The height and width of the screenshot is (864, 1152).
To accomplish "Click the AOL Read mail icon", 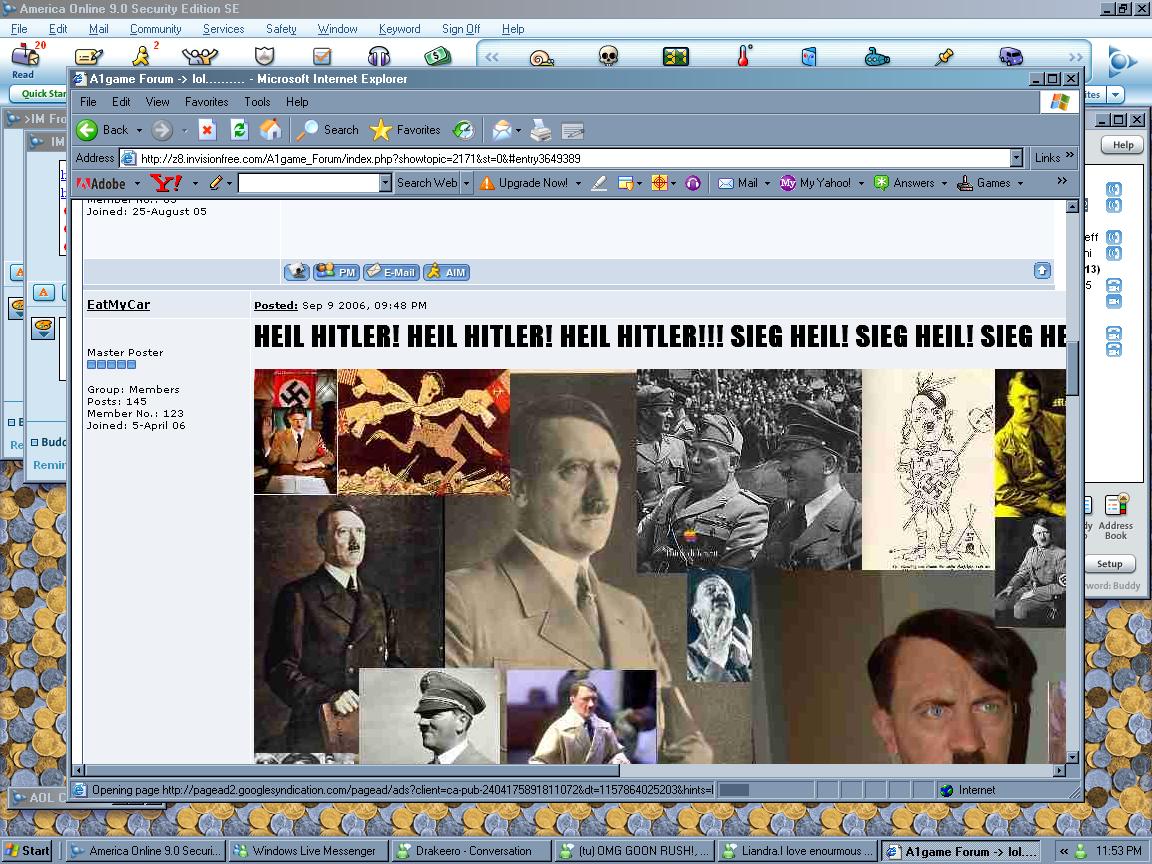I will [x=24, y=60].
